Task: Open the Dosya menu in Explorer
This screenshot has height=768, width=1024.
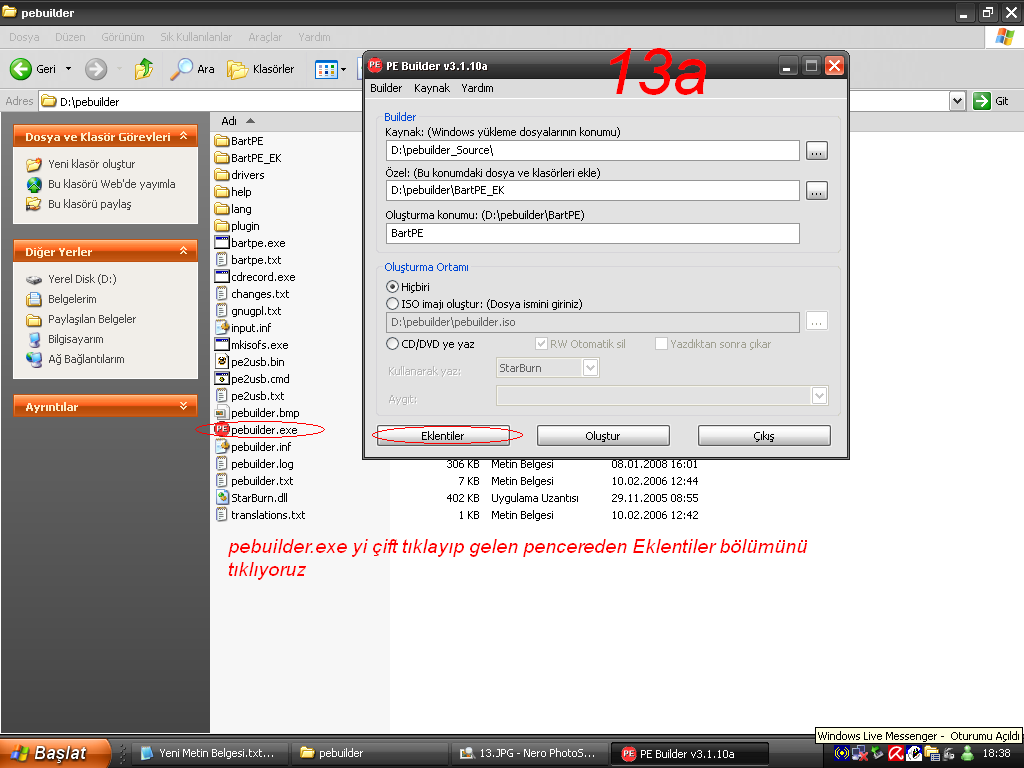Action: click(24, 37)
